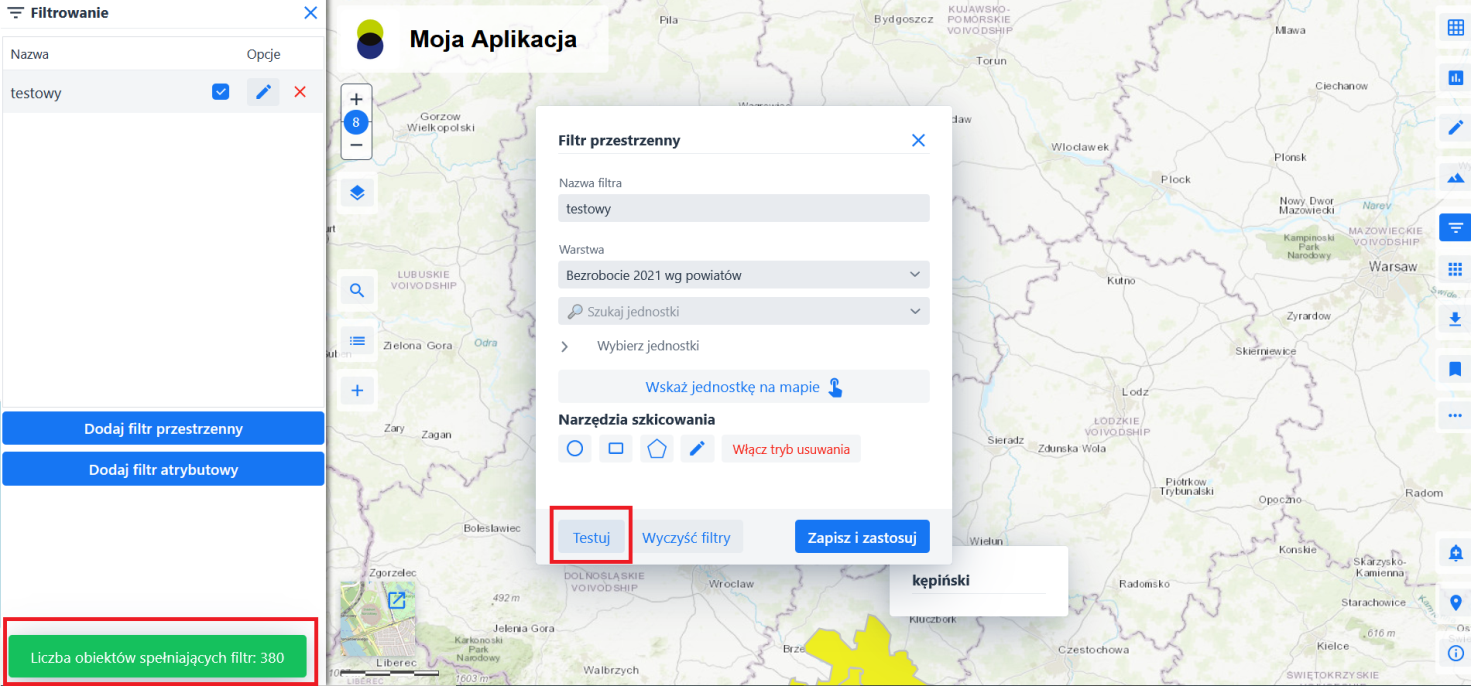1471x686 pixels.
Task: Open the layers panel icon on map
Action: pos(357,193)
